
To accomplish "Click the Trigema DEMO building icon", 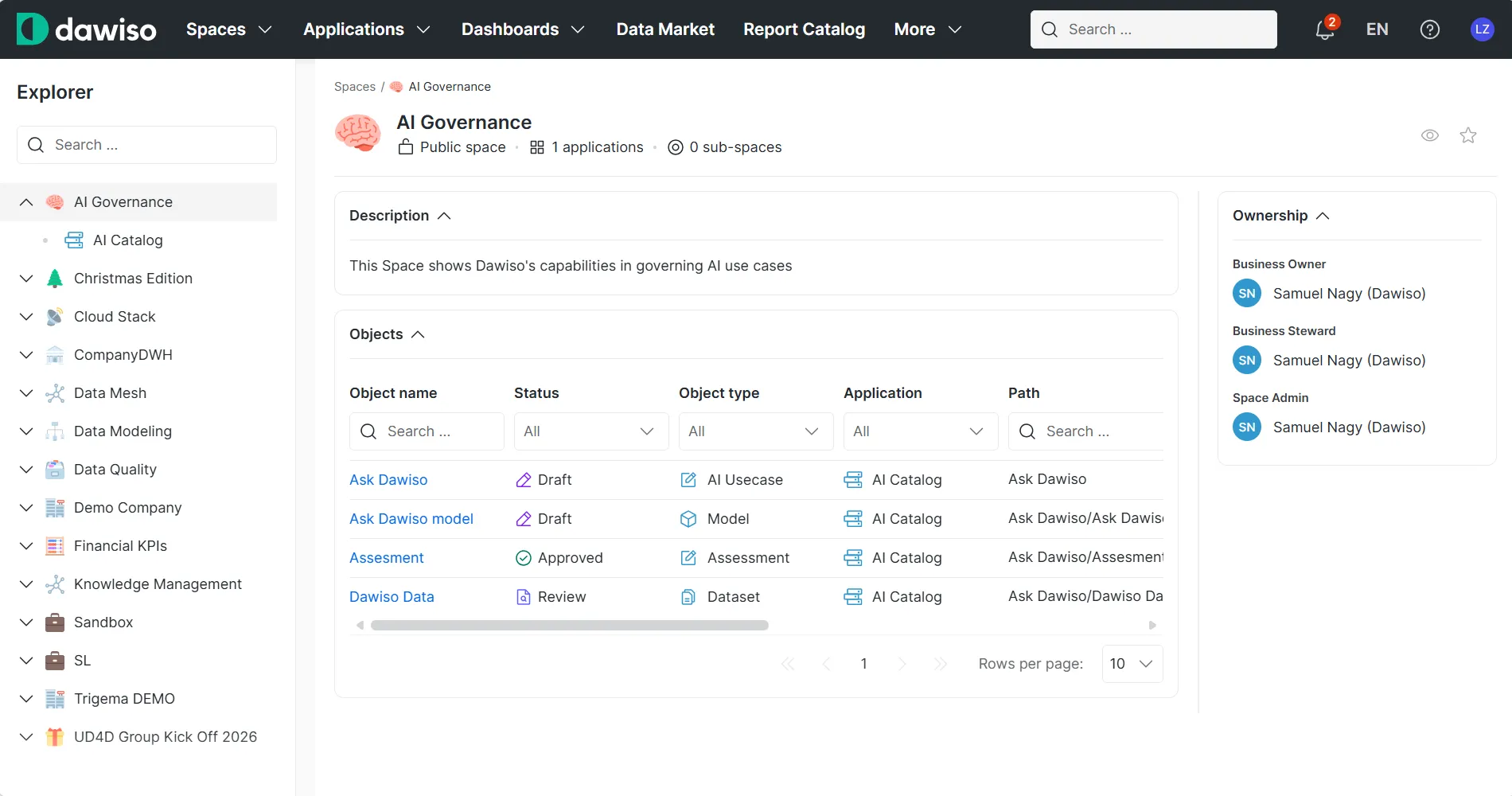I will coord(55,699).
